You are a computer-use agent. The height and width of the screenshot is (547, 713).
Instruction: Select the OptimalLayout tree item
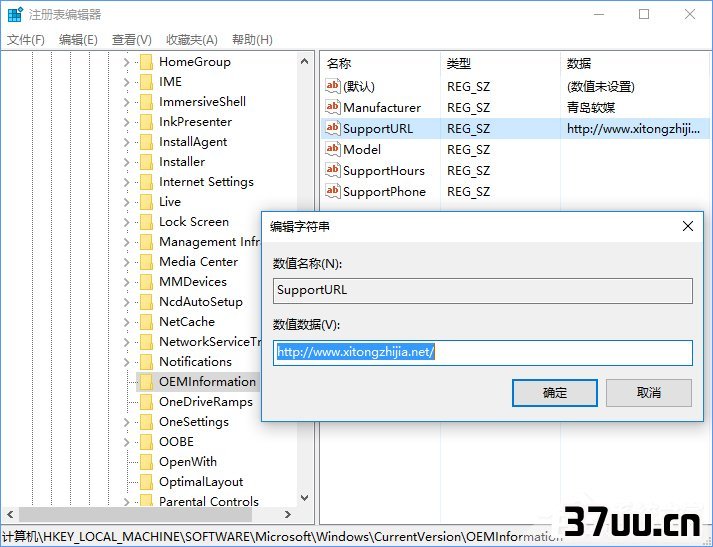201,482
